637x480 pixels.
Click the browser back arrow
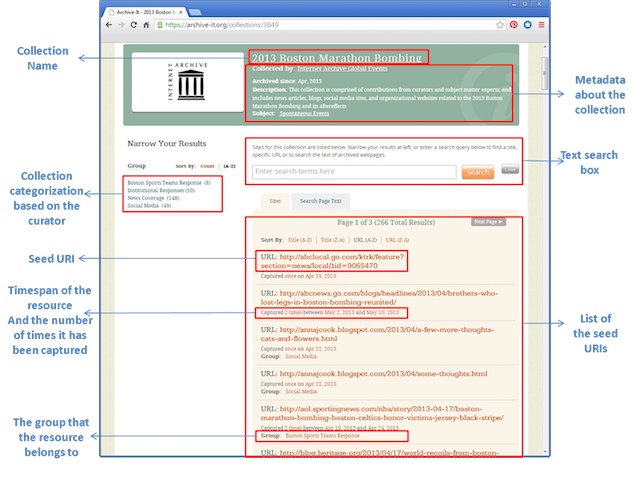(x=108, y=25)
